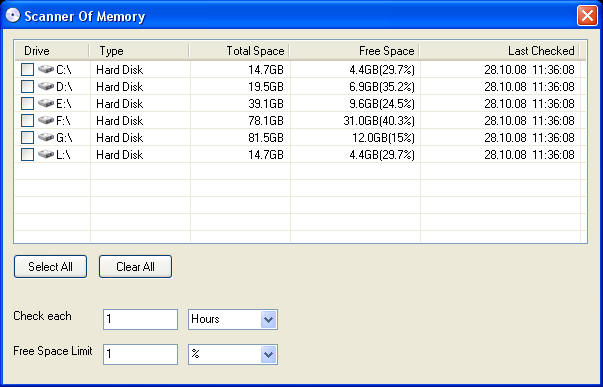Toggle the G:\ drive checkbox
Screen dimensions: 603x387
27,137
